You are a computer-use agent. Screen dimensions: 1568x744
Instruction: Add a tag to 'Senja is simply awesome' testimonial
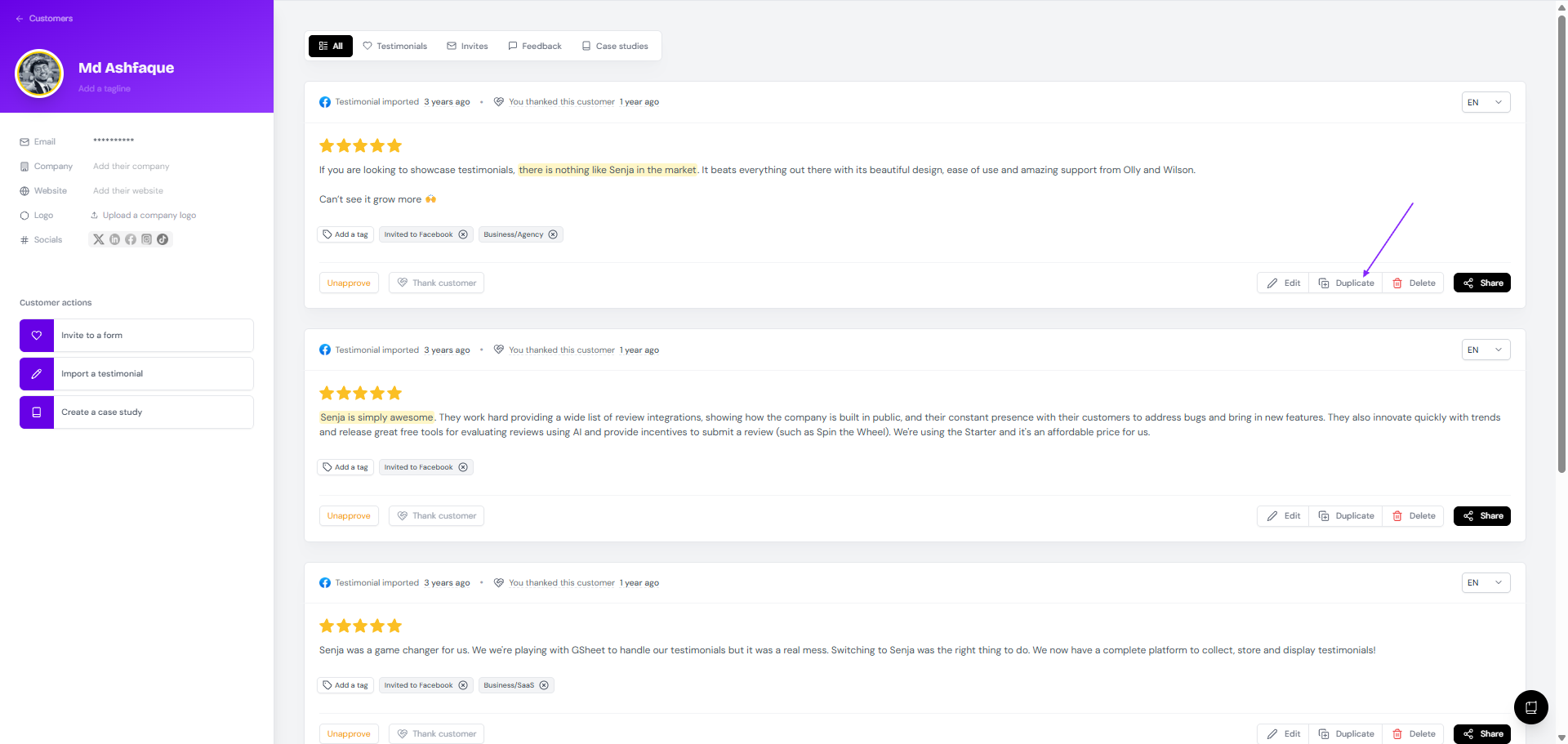point(345,467)
